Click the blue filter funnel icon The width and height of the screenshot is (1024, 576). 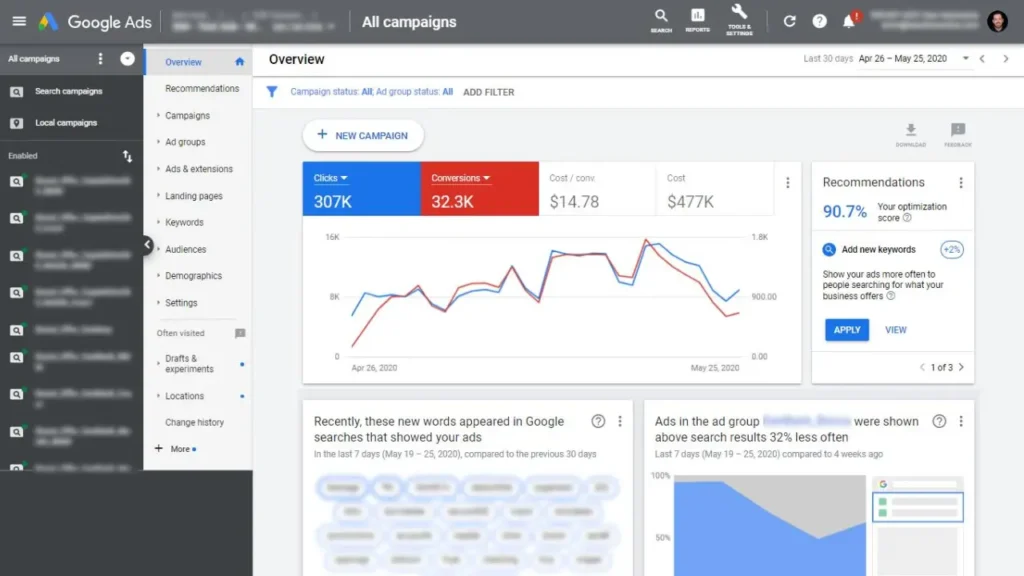click(x=272, y=92)
